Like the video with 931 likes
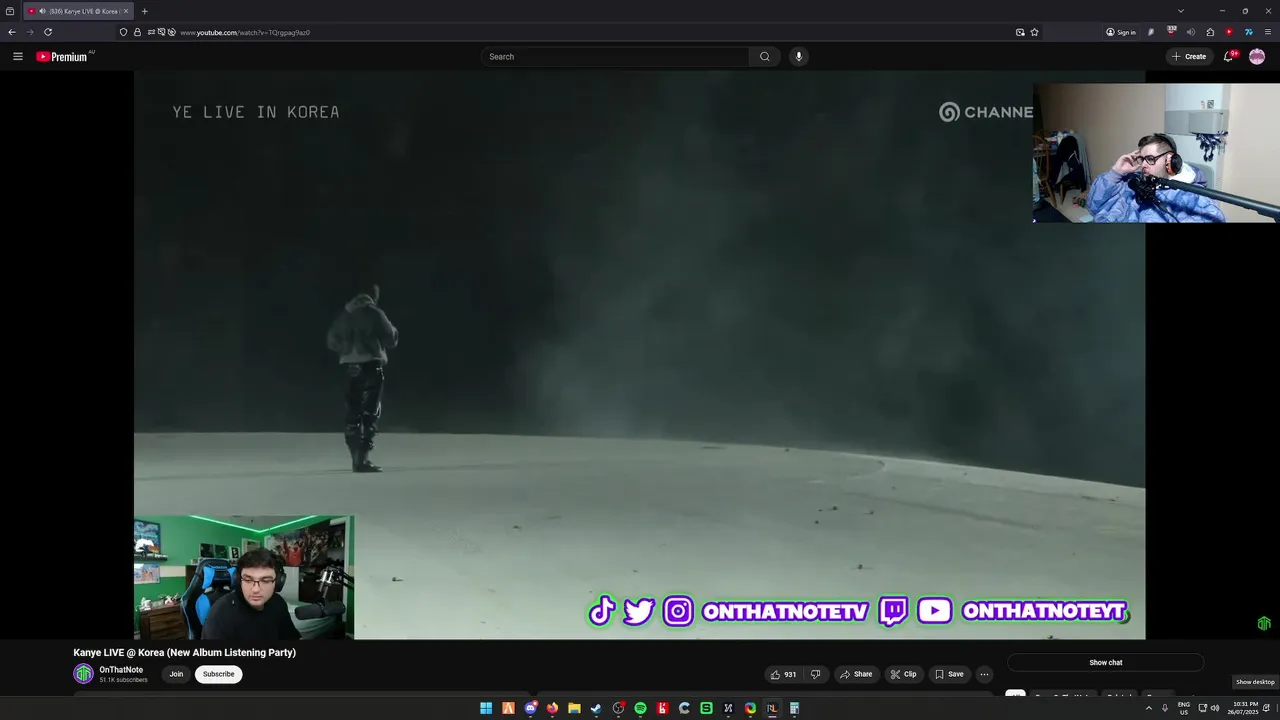 pyautogui.click(x=783, y=674)
